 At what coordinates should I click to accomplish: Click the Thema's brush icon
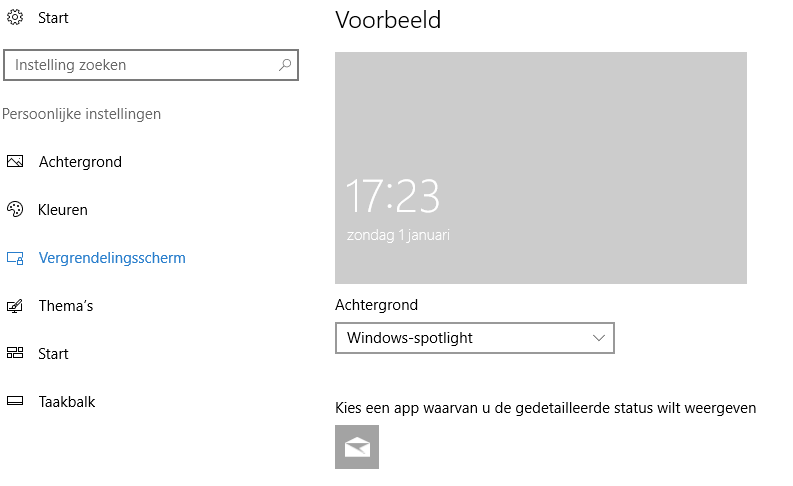(15, 305)
